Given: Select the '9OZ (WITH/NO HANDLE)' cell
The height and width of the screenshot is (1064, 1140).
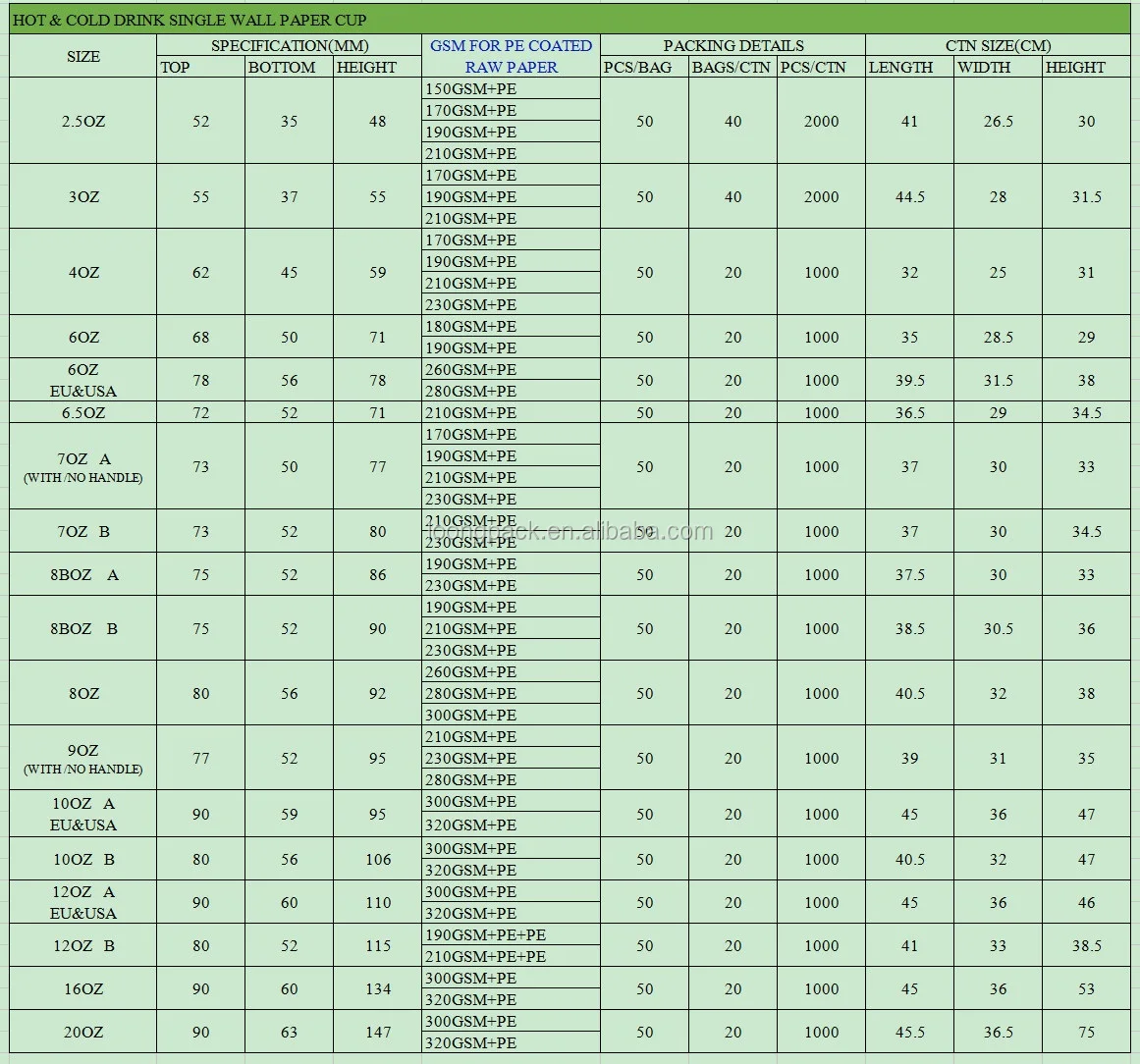Looking at the screenshot, I should 82,758.
